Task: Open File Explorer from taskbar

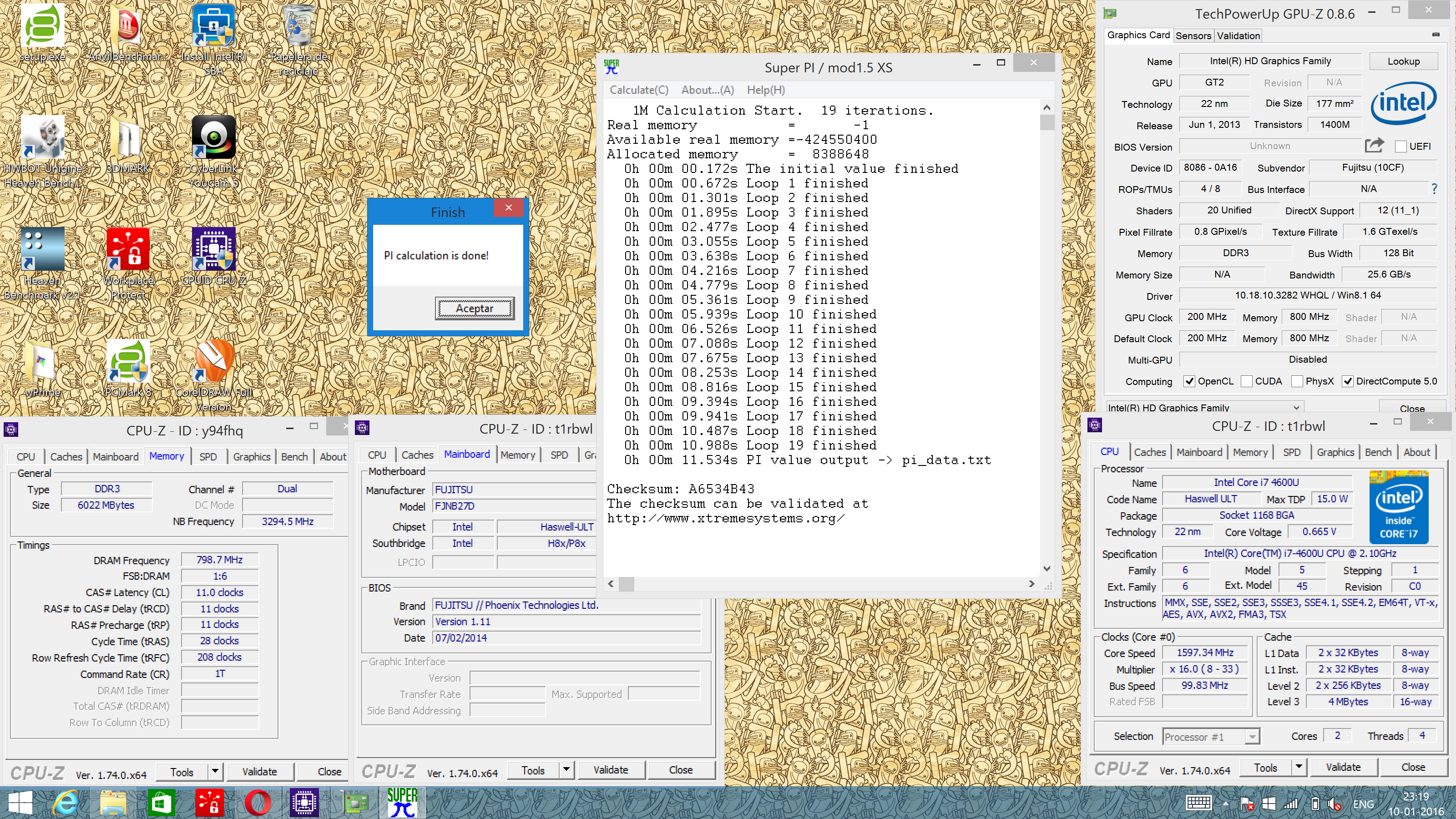Action: coord(114,803)
